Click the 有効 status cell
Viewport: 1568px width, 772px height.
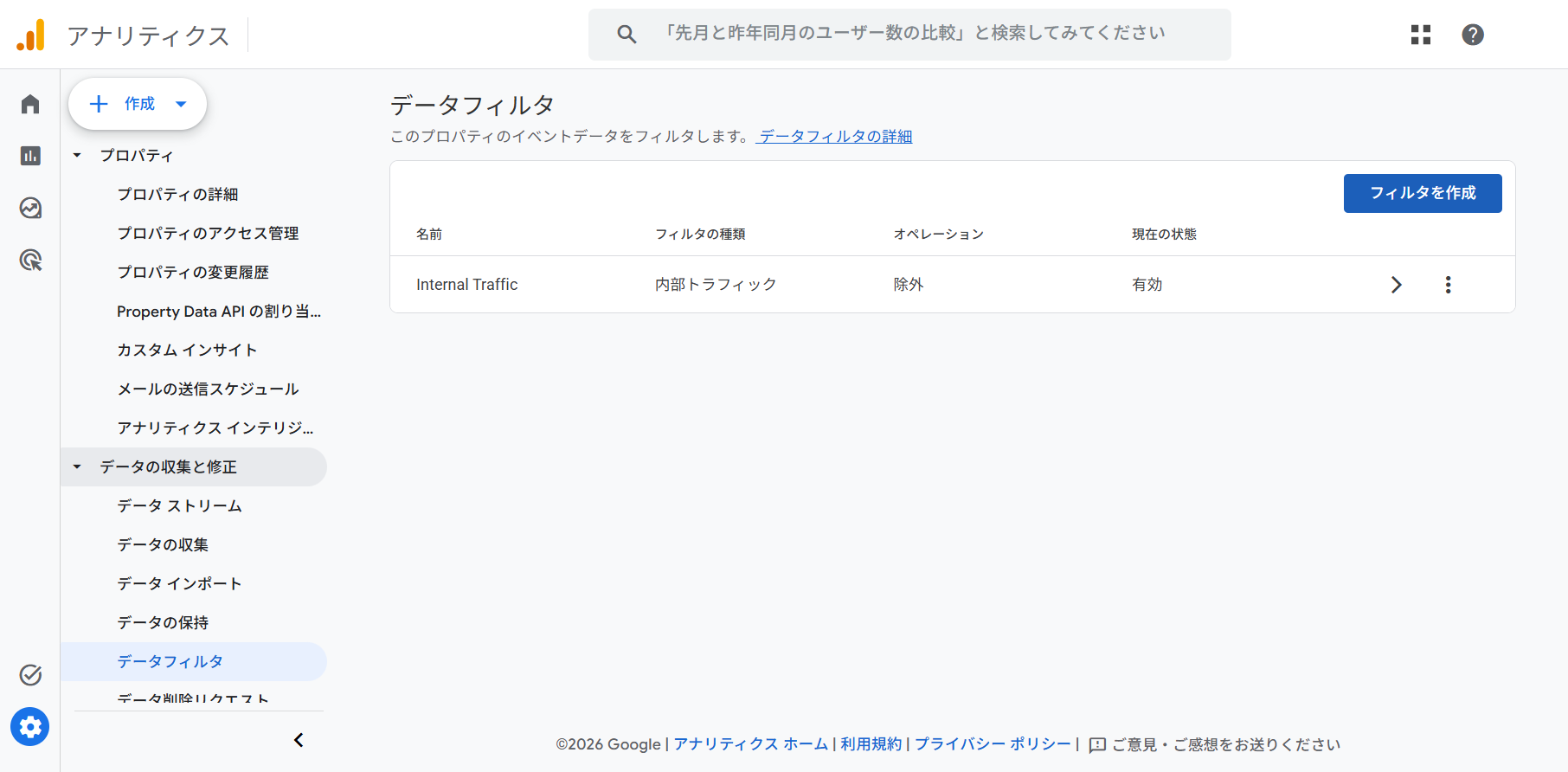pyautogui.click(x=1147, y=285)
